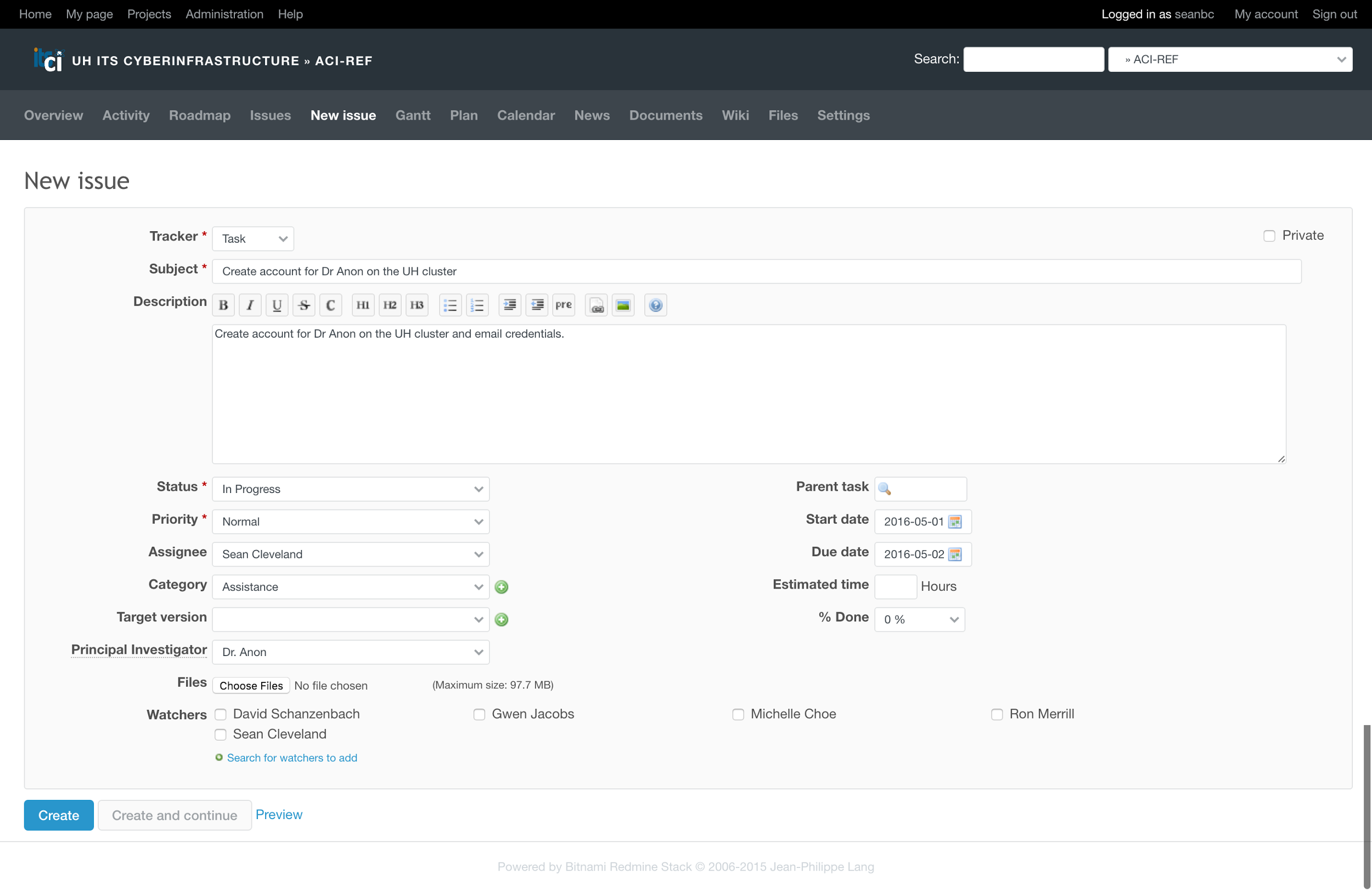The height and width of the screenshot is (891, 1372).
Task: Open the % Done dropdown
Action: point(920,620)
